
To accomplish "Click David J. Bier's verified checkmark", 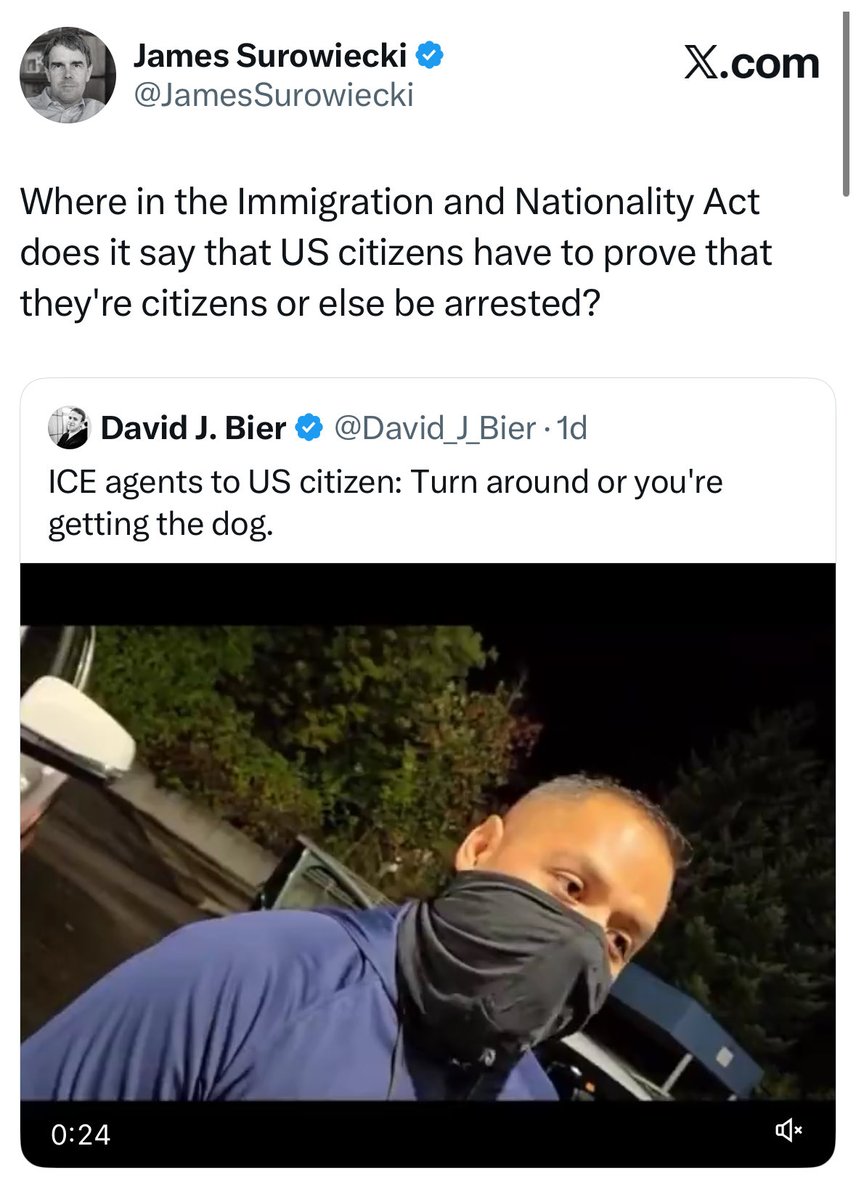I will tap(308, 427).
